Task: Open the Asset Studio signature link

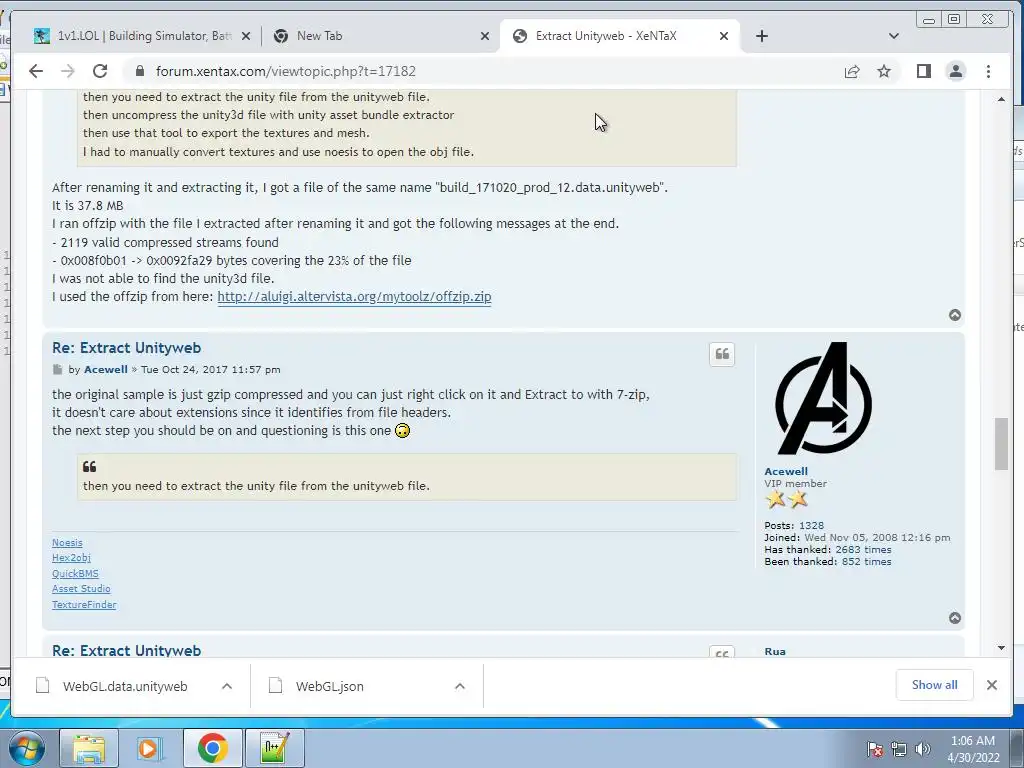Action: click(x=81, y=588)
